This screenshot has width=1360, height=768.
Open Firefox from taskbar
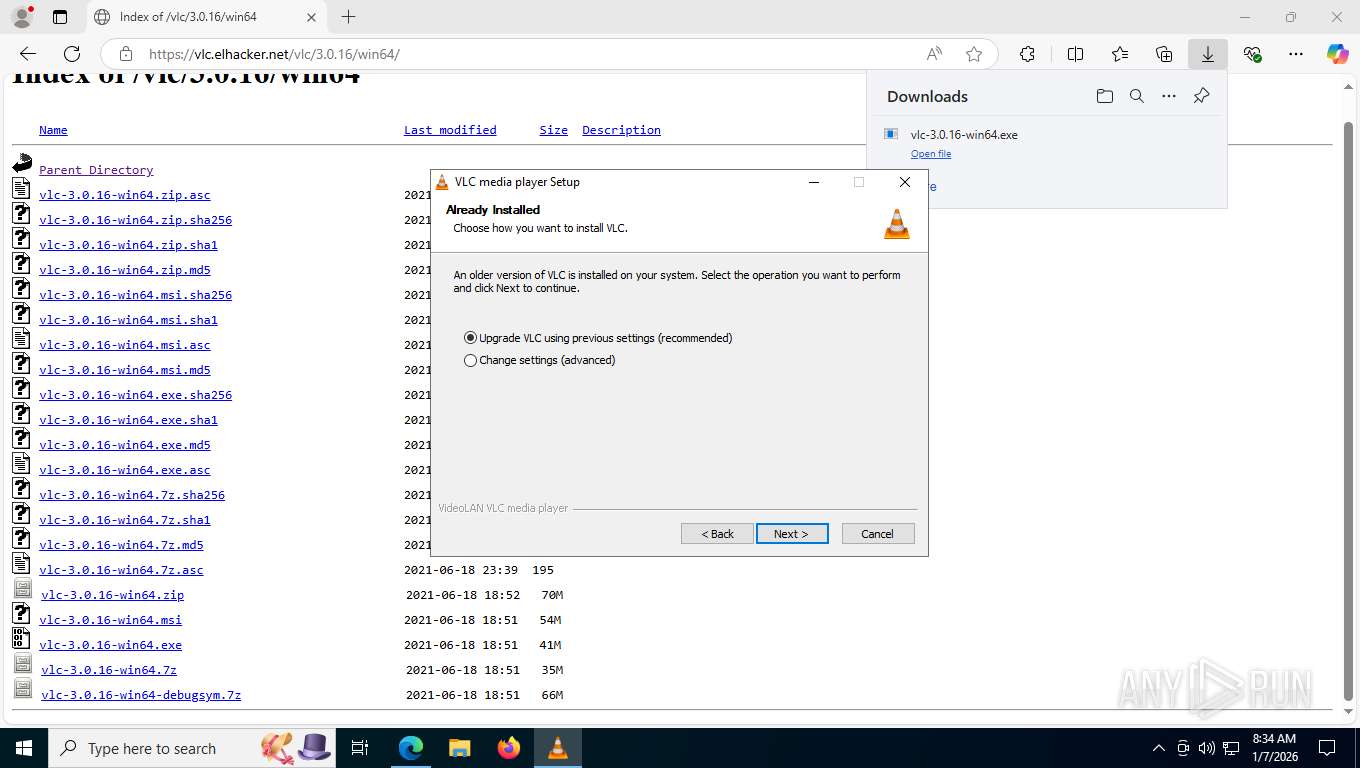[x=509, y=748]
